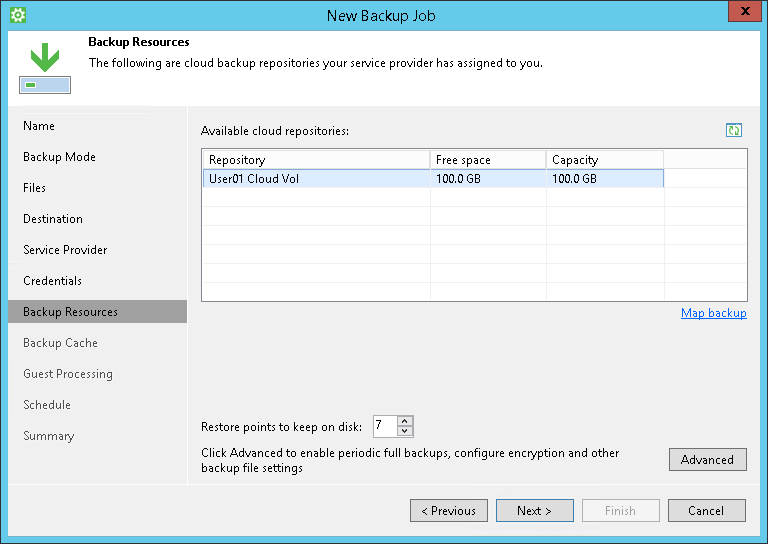
Task: Click the restore points number field
Action: click(384, 427)
